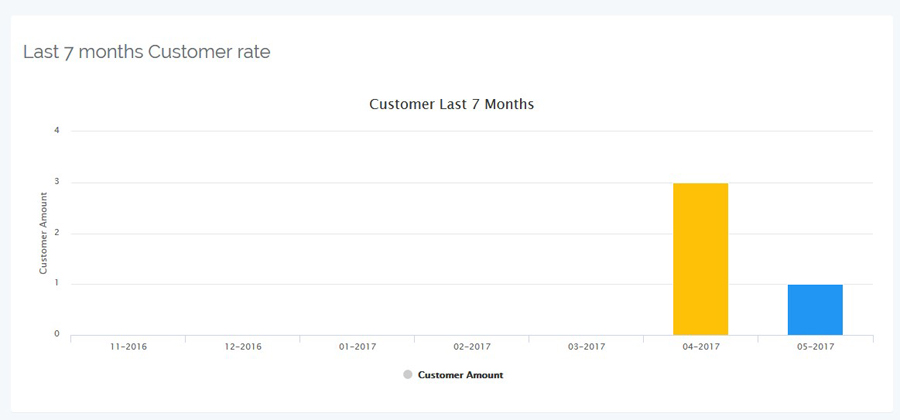Click the Last 7 months Customer rate heading
Image resolution: width=900 pixels, height=420 pixels.
(147, 52)
